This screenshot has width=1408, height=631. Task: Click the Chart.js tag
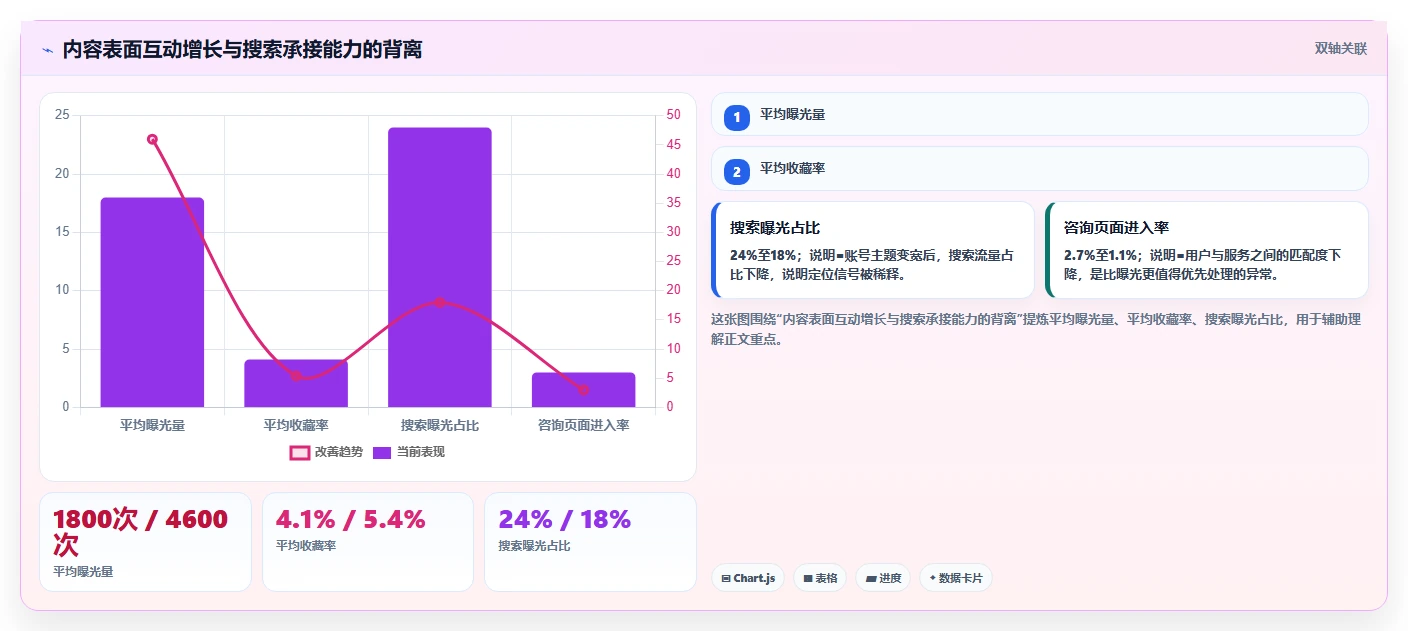tap(748, 578)
